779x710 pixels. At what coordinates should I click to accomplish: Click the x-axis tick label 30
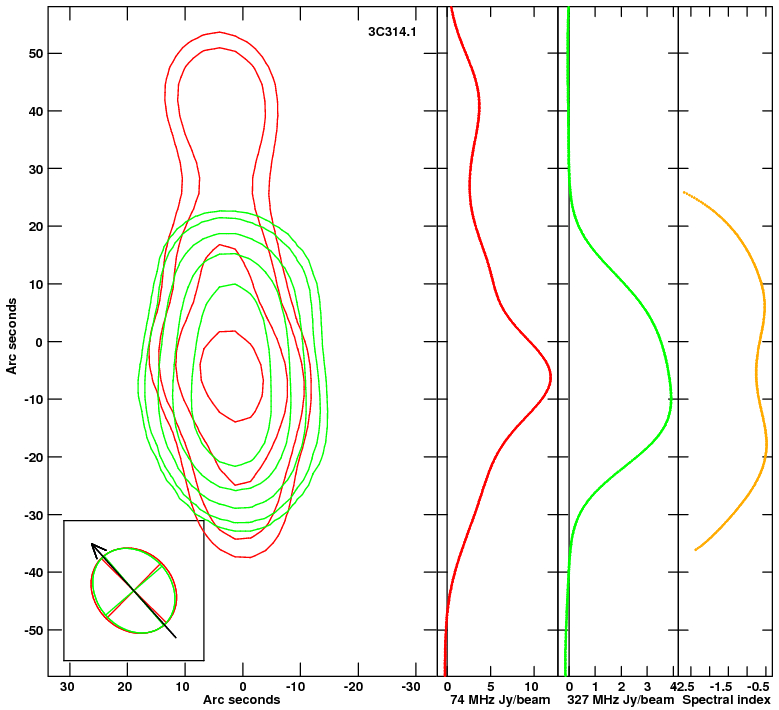tap(67, 687)
